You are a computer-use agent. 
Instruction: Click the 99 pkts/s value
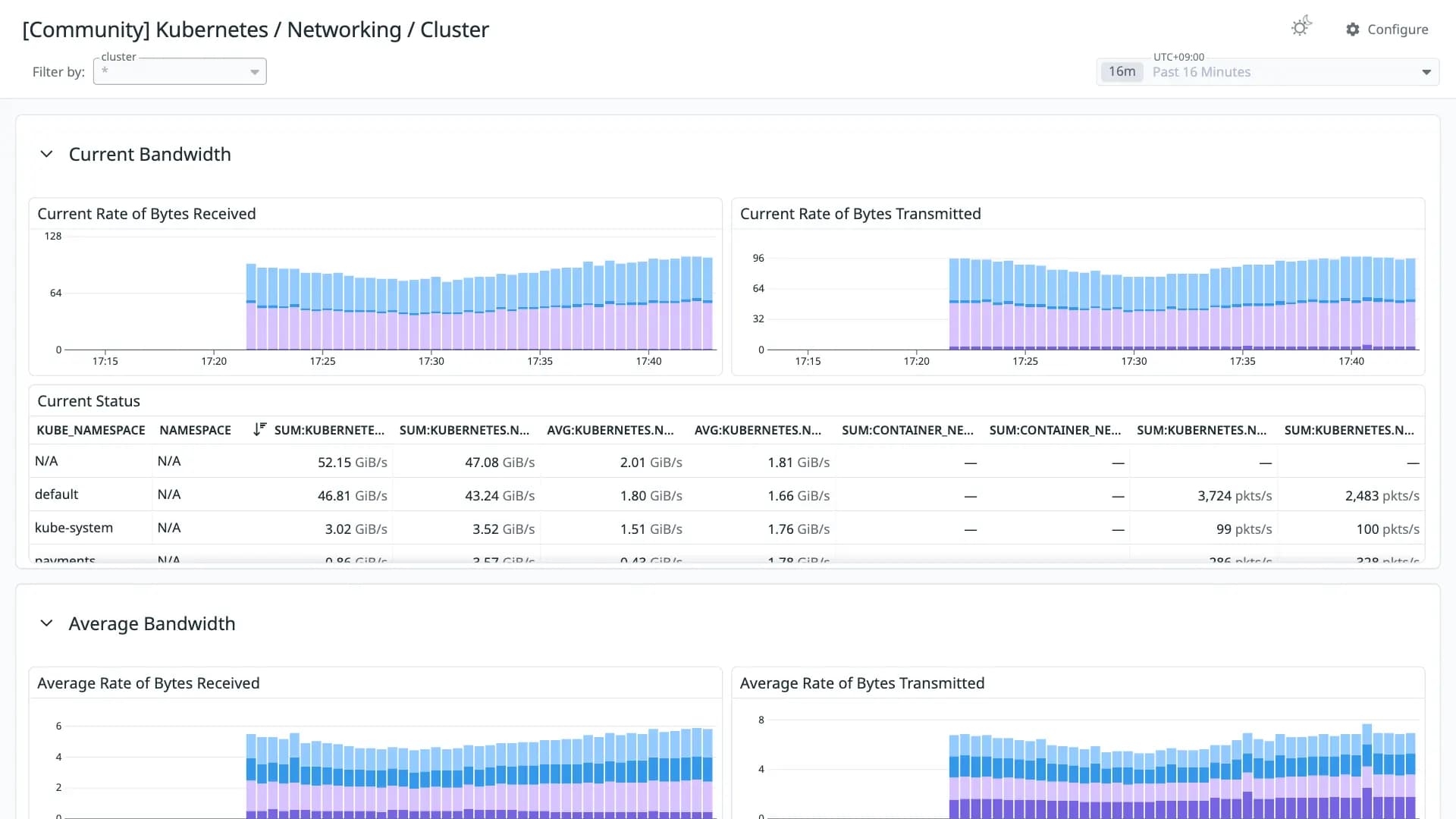[x=1244, y=529]
